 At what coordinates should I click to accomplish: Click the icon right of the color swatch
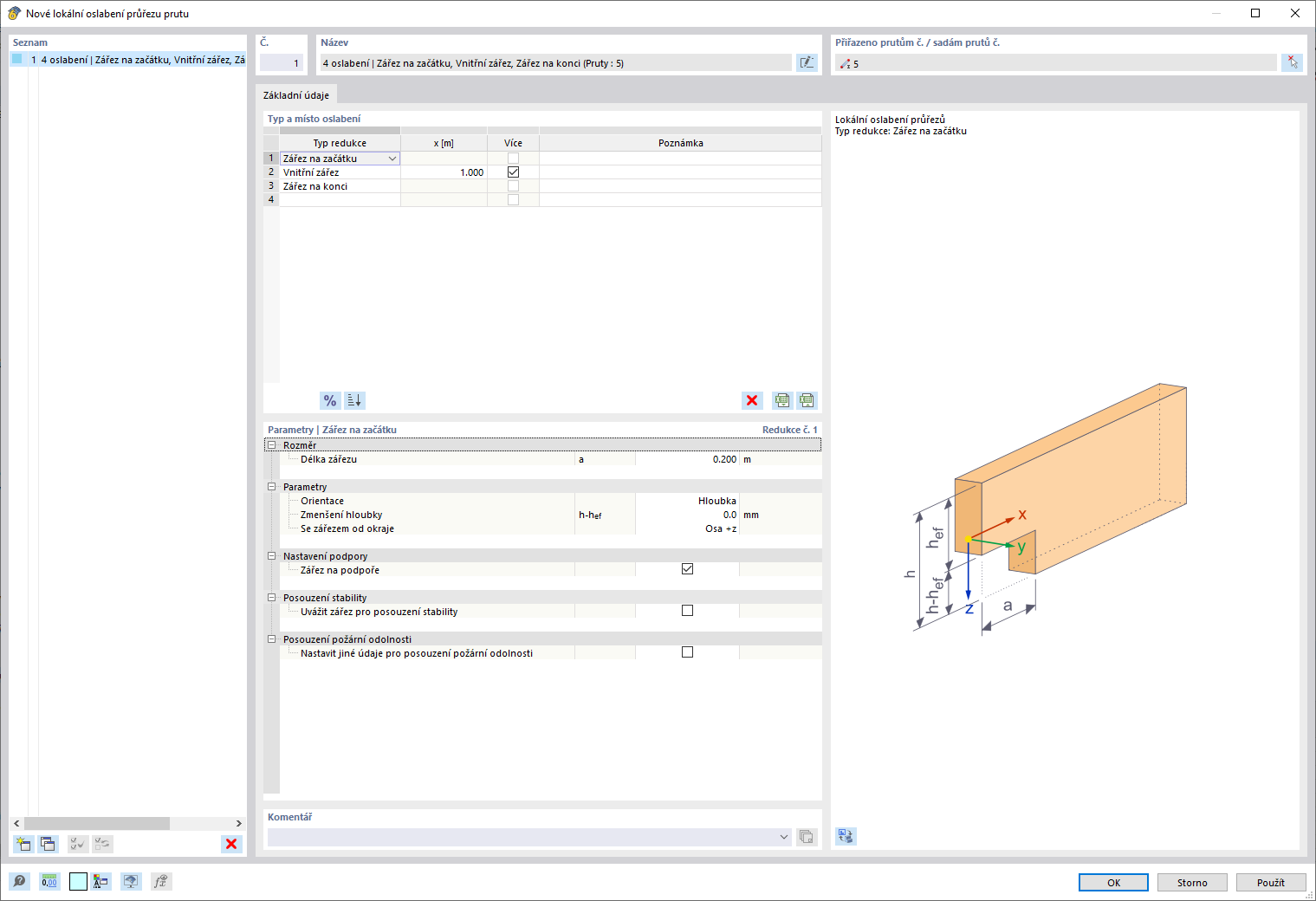click(x=100, y=882)
